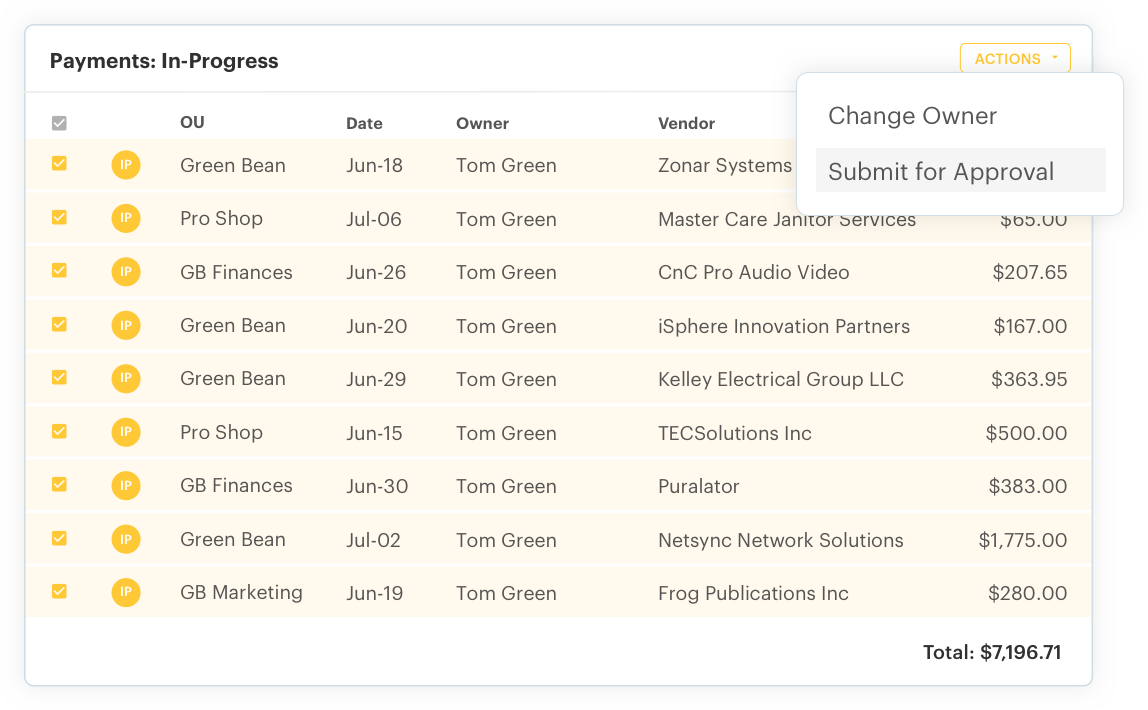
Task: Click the IP status badge for Puralator
Action: 126,486
